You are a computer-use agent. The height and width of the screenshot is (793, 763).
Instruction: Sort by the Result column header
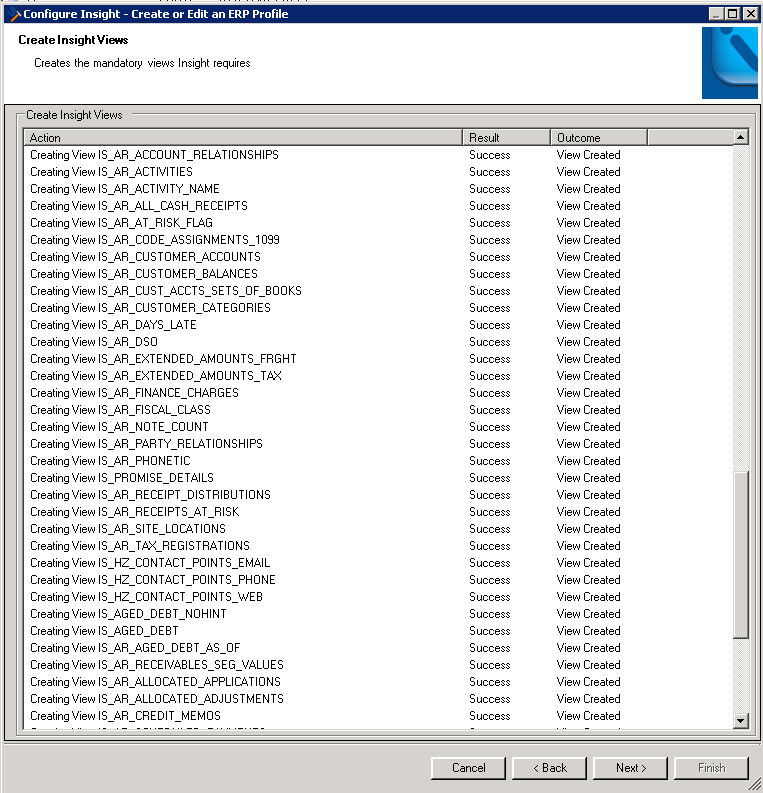[506, 138]
